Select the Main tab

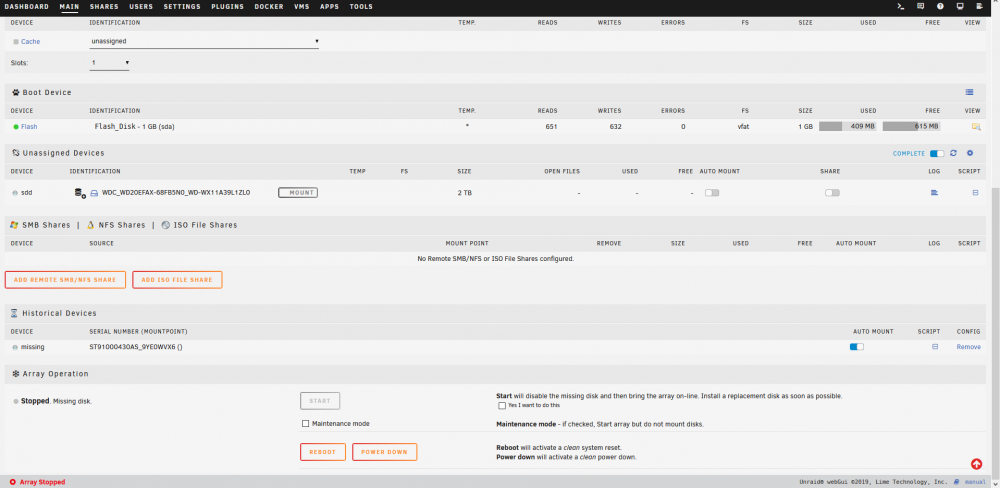click(x=70, y=7)
